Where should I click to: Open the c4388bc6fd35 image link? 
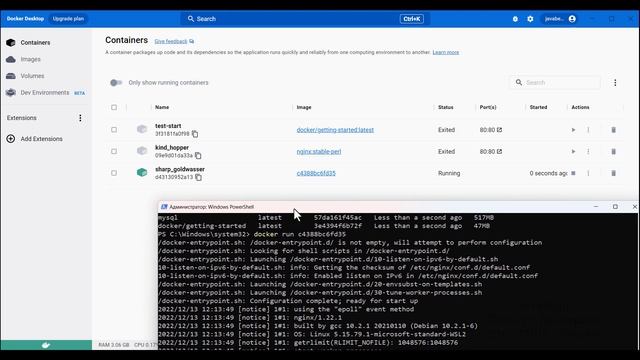coord(316,173)
